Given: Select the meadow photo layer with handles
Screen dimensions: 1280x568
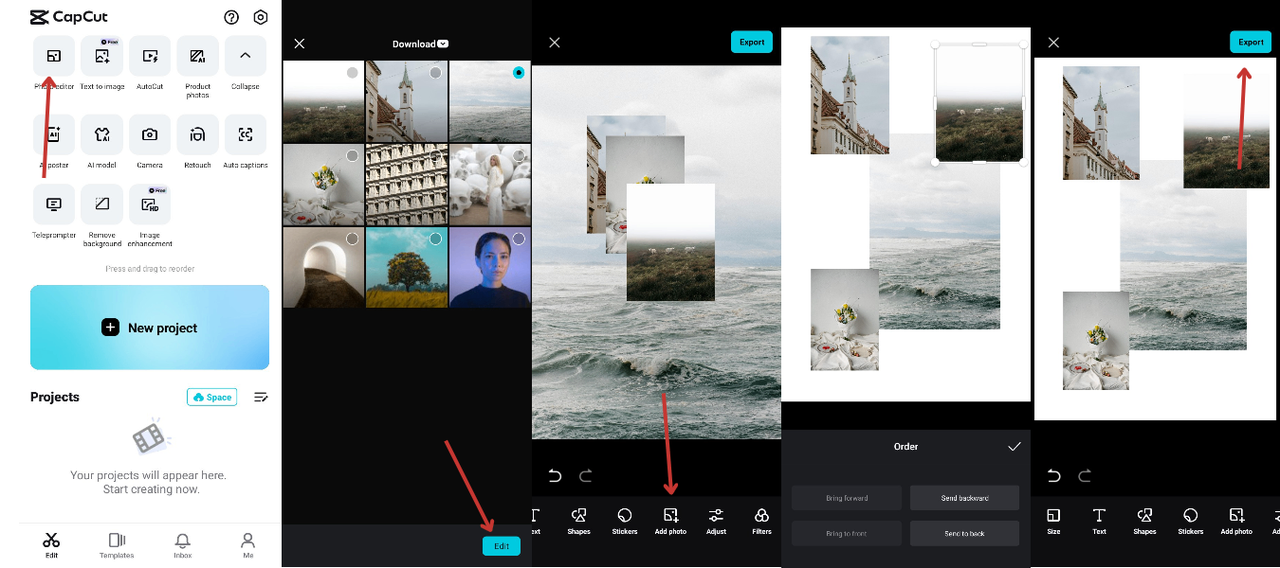Looking at the screenshot, I should pyautogui.click(x=979, y=102).
